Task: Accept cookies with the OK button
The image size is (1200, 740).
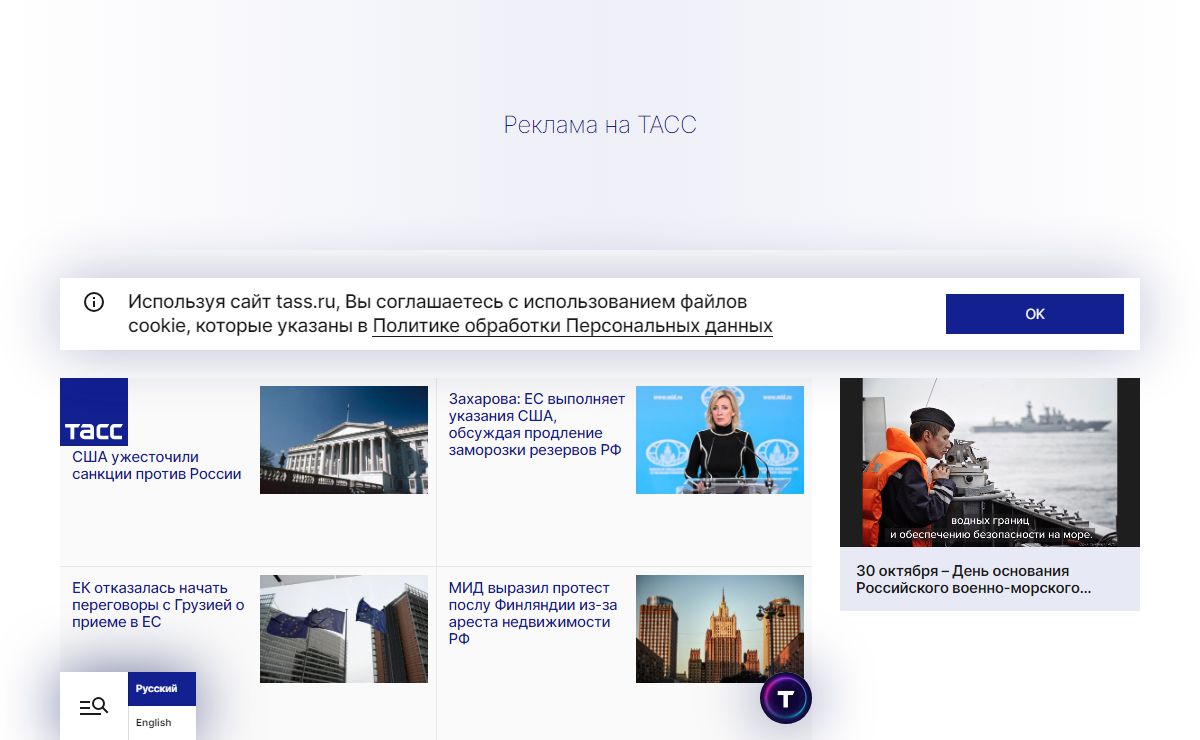Action: [x=1035, y=314]
